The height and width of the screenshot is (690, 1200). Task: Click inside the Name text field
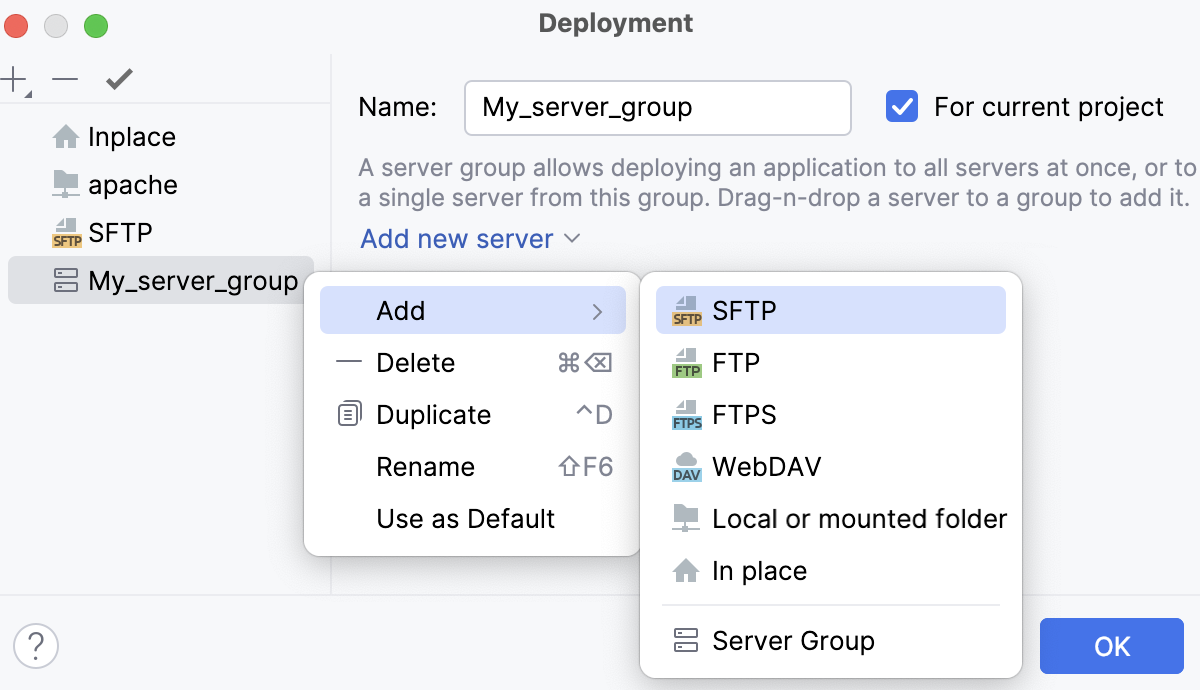[657, 105]
